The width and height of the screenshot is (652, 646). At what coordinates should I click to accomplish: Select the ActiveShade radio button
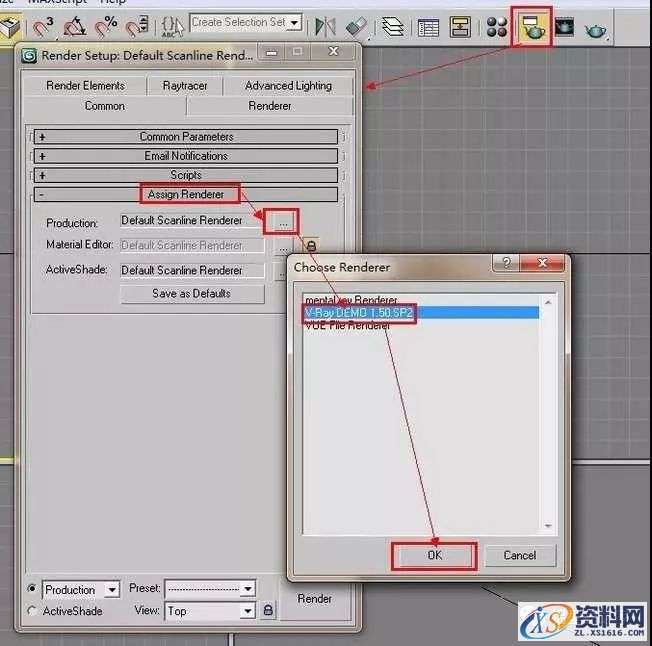point(32,611)
